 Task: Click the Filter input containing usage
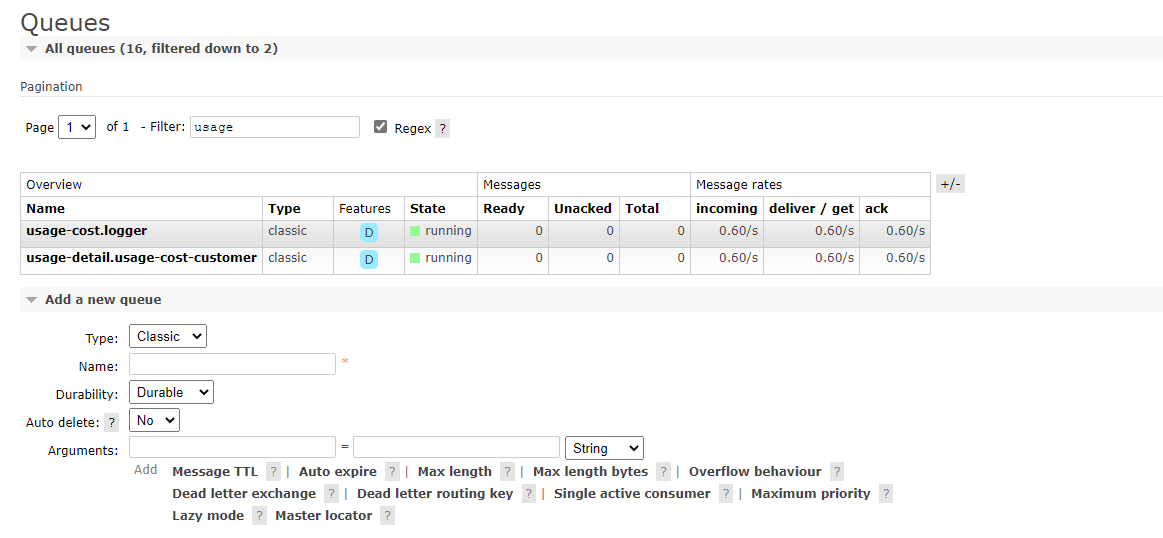pos(275,127)
